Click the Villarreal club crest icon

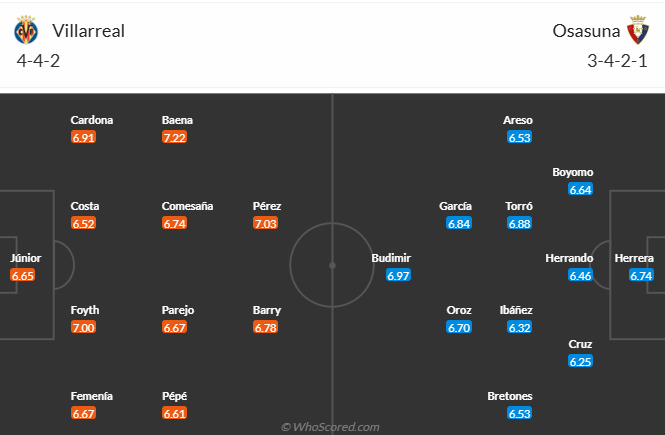(27, 30)
